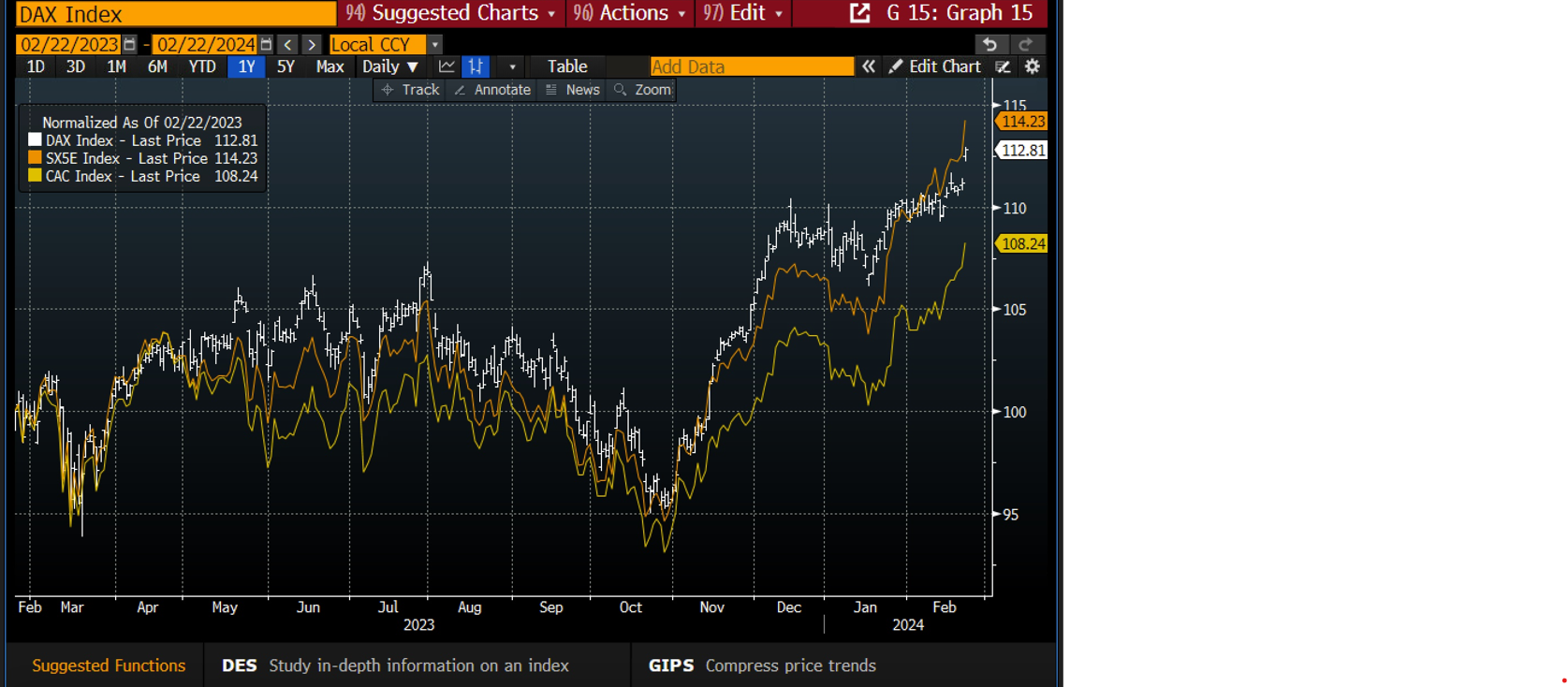Select the 5Y time range tab
The width and height of the screenshot is (1568, 687).
[x=286, y=66]
